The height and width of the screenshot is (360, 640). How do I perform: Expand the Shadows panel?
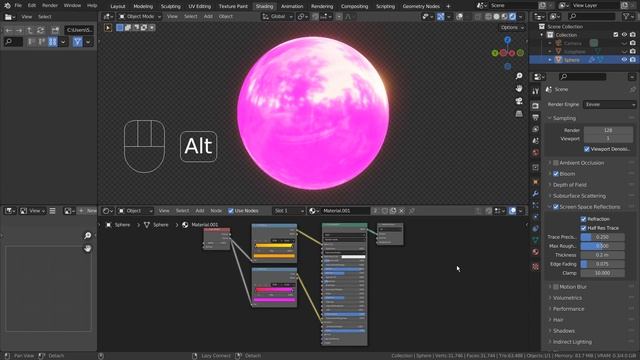[x=564, y=331]
